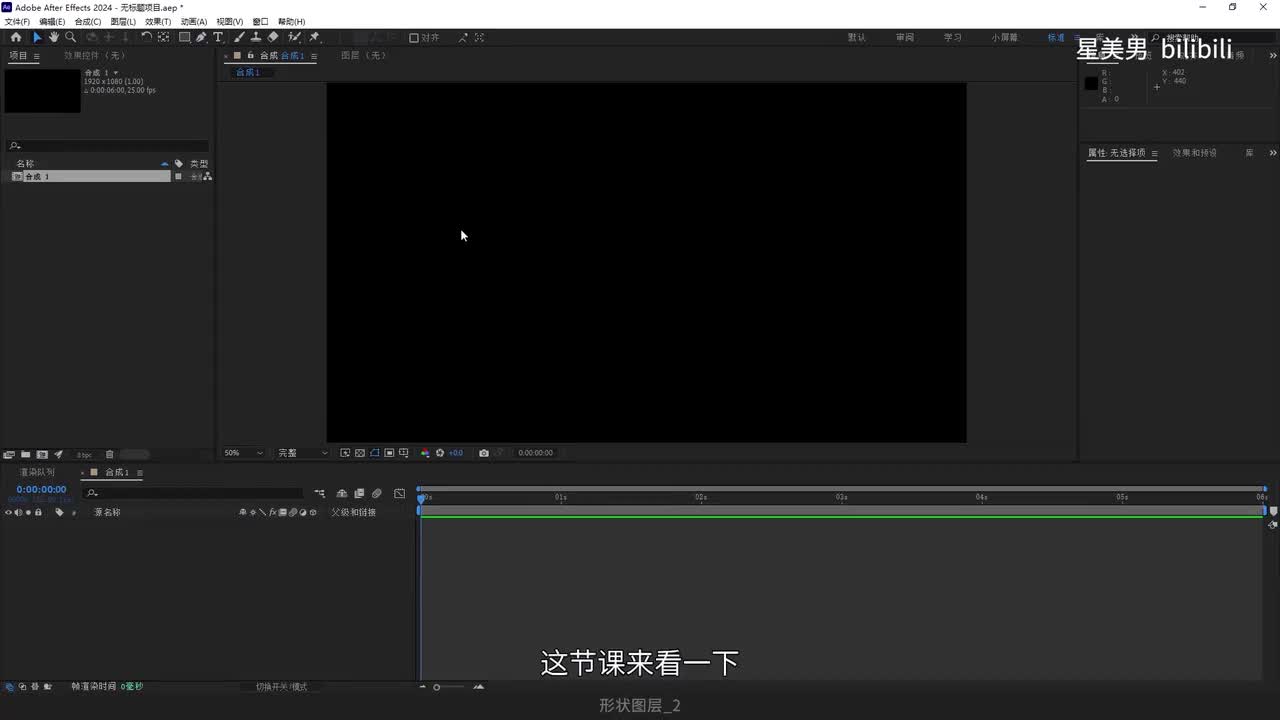Image resolution: width=1280 pixels, height=720 pixels.
Task: Open the 完整 resolution dropdown
Action: pyautogui.click(x=302, y=453)
